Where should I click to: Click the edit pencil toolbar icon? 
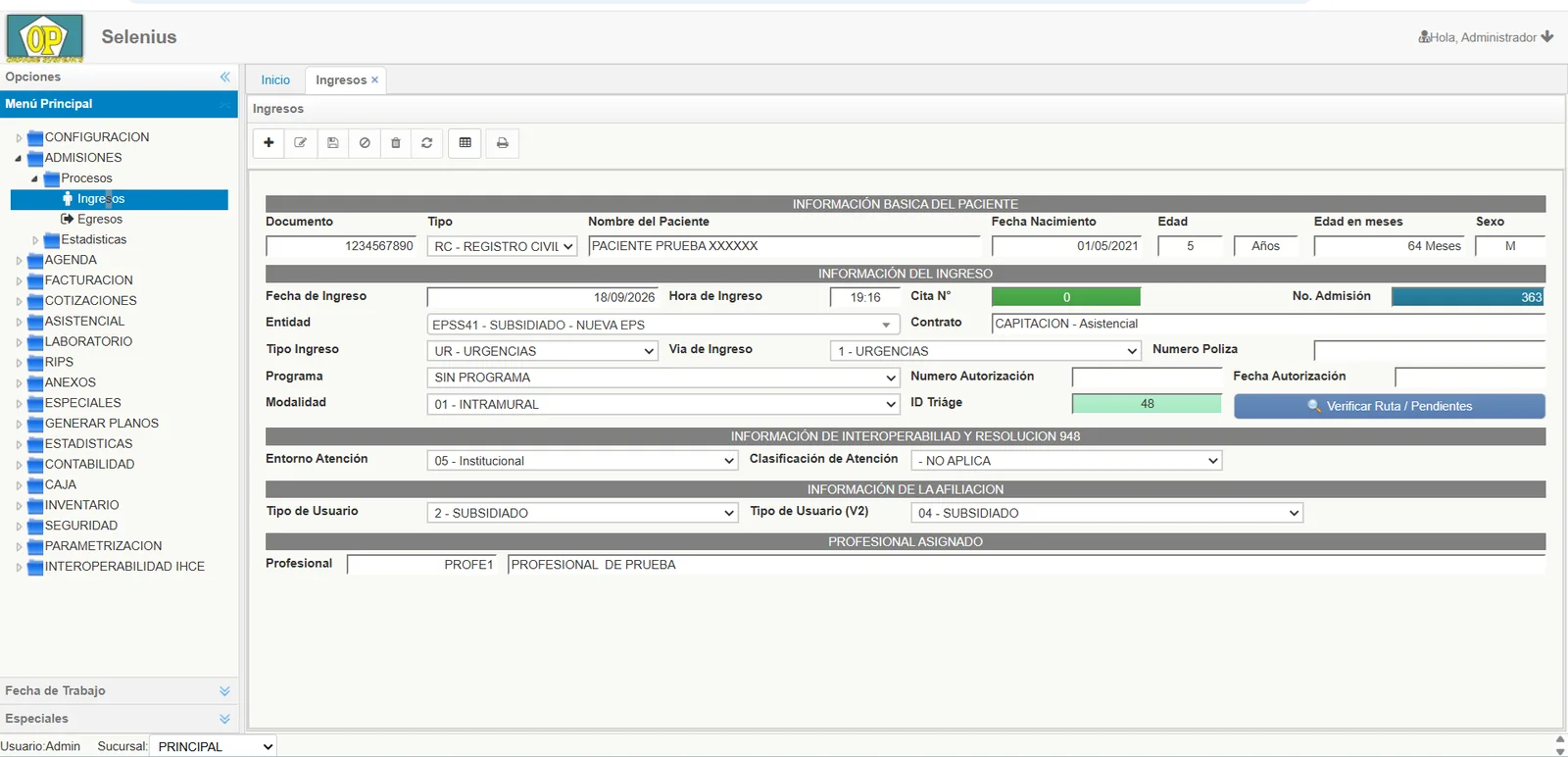301,143
